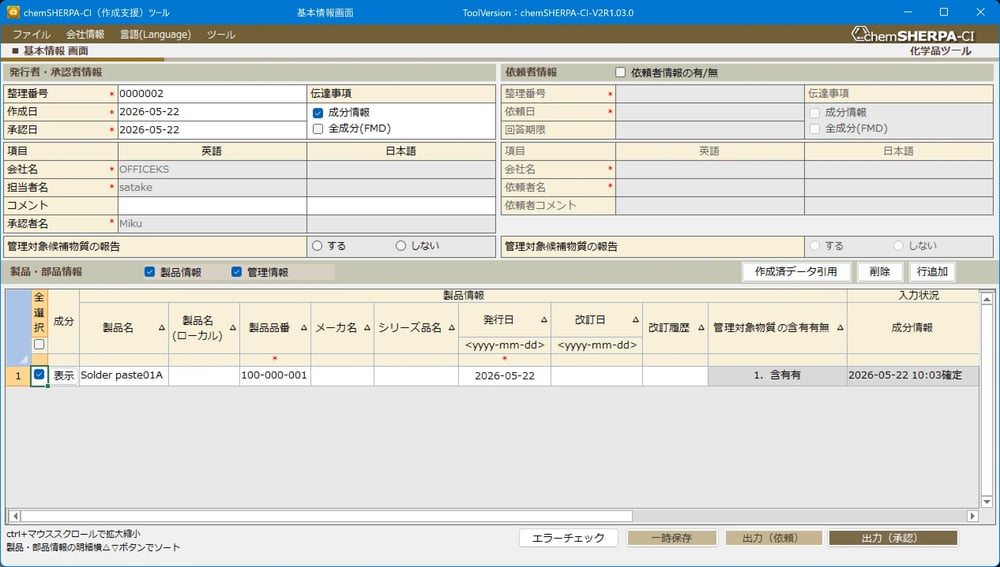1000x567 pixels.
Task: Click the chemSHERPA-CI logo at top right
Action: pos(913,36)
